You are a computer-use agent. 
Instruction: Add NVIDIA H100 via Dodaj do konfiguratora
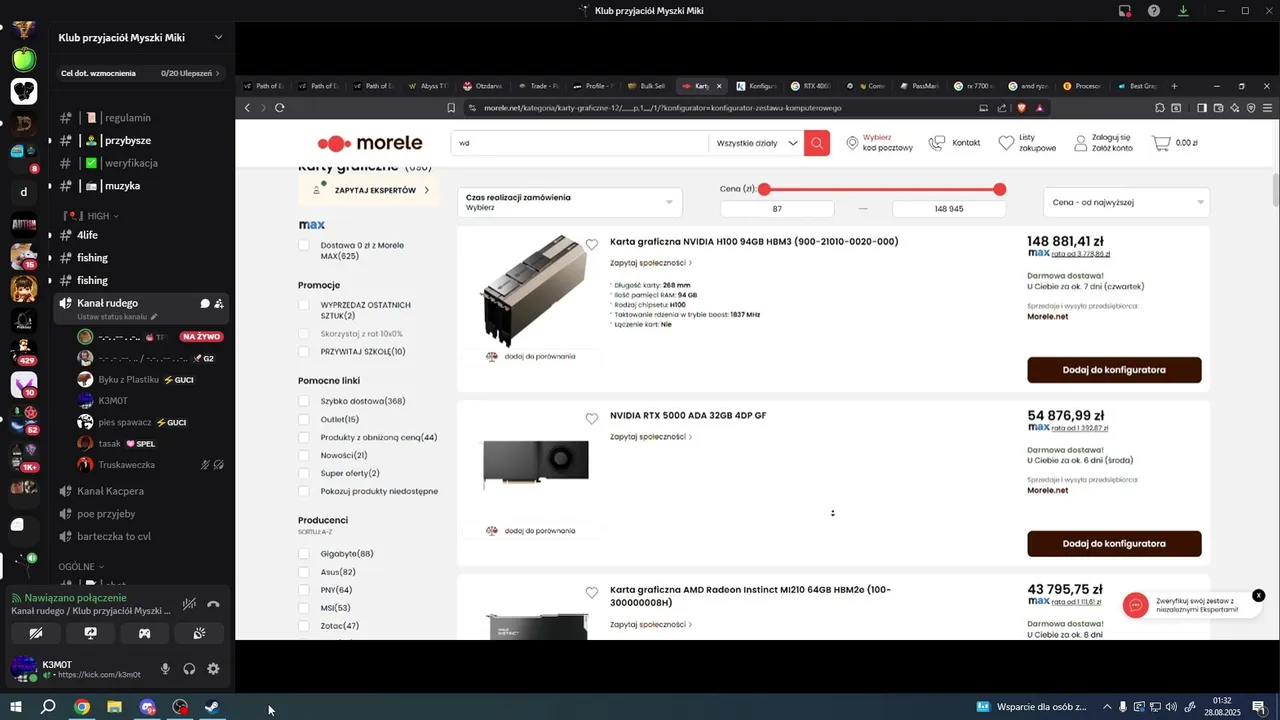tap(1114, 370)
